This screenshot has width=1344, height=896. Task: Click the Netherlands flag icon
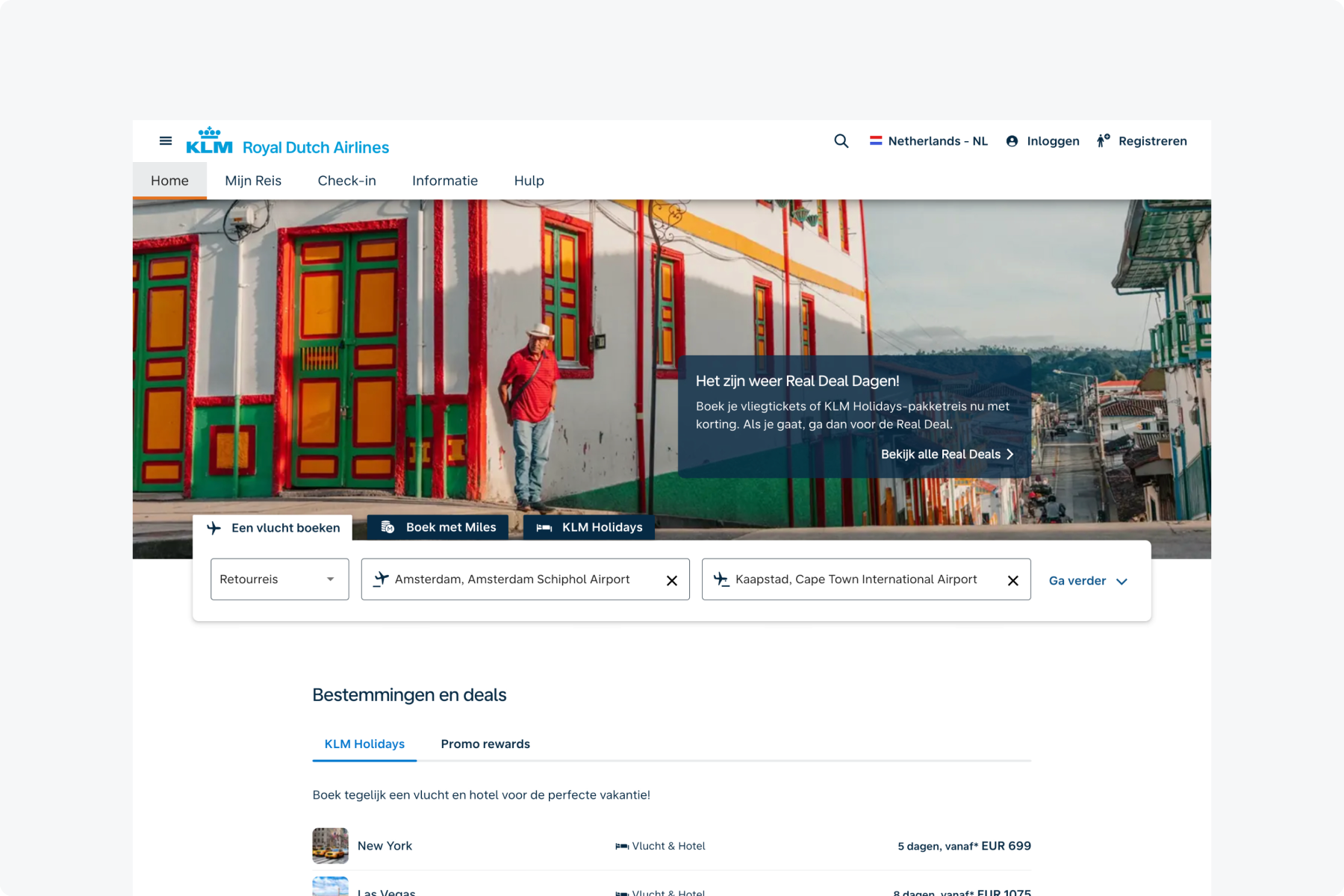point(876,140)
